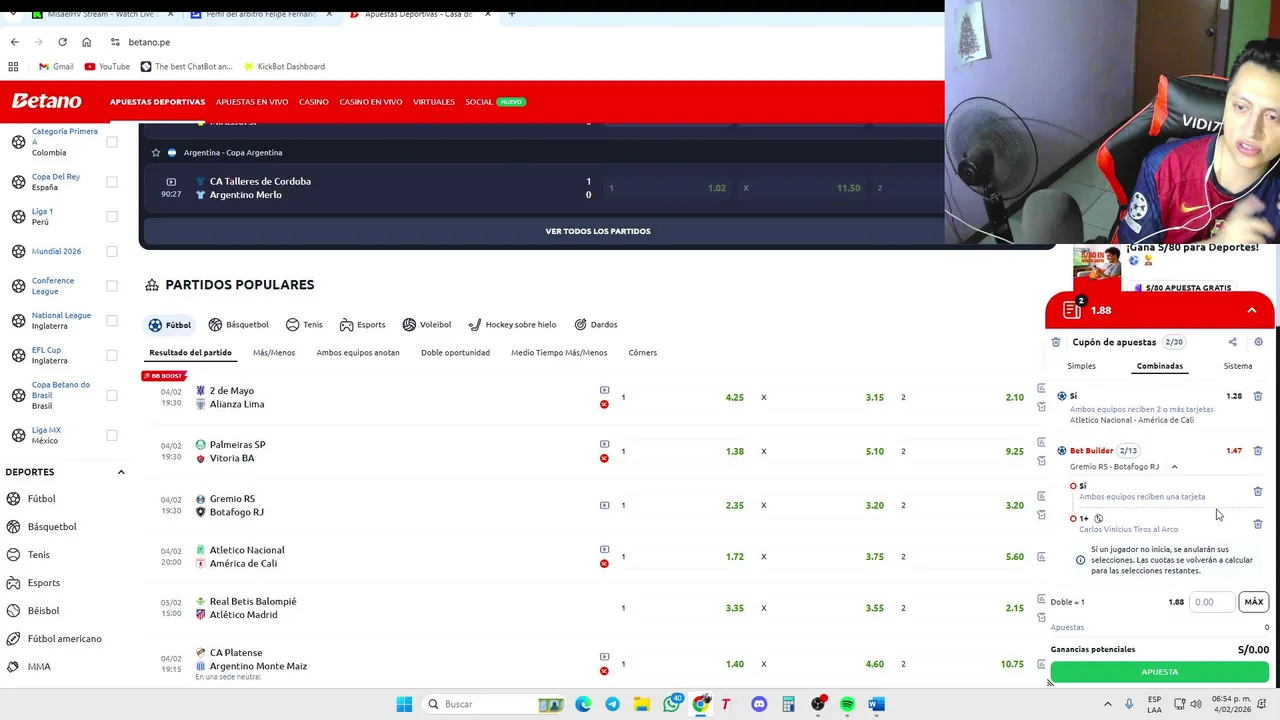Delete the Atletico Nacional tarjetas selection

(1258, 396)
